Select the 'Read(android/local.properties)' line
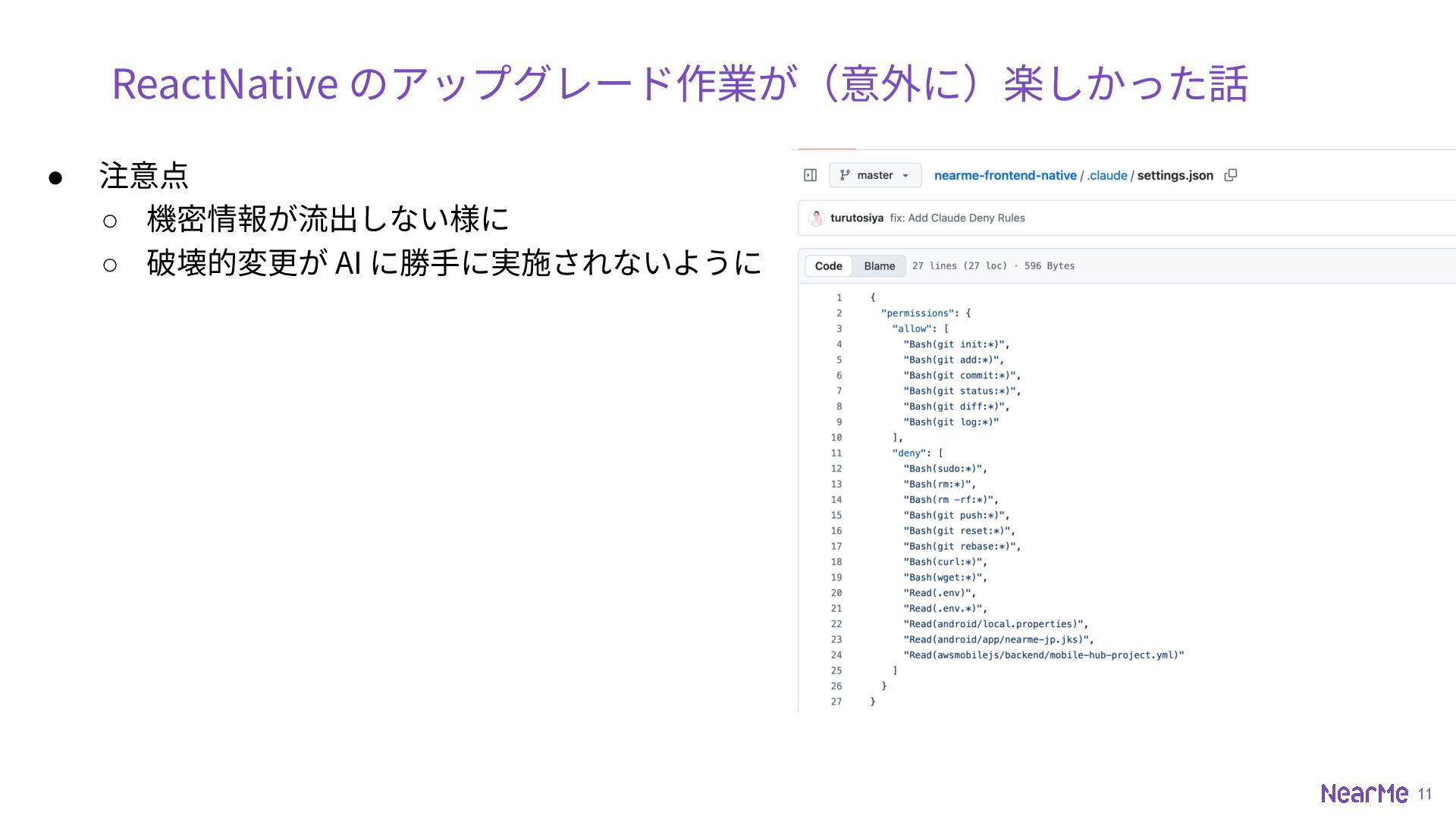Viewport: 1456px width, 819px height. [996, 624]
